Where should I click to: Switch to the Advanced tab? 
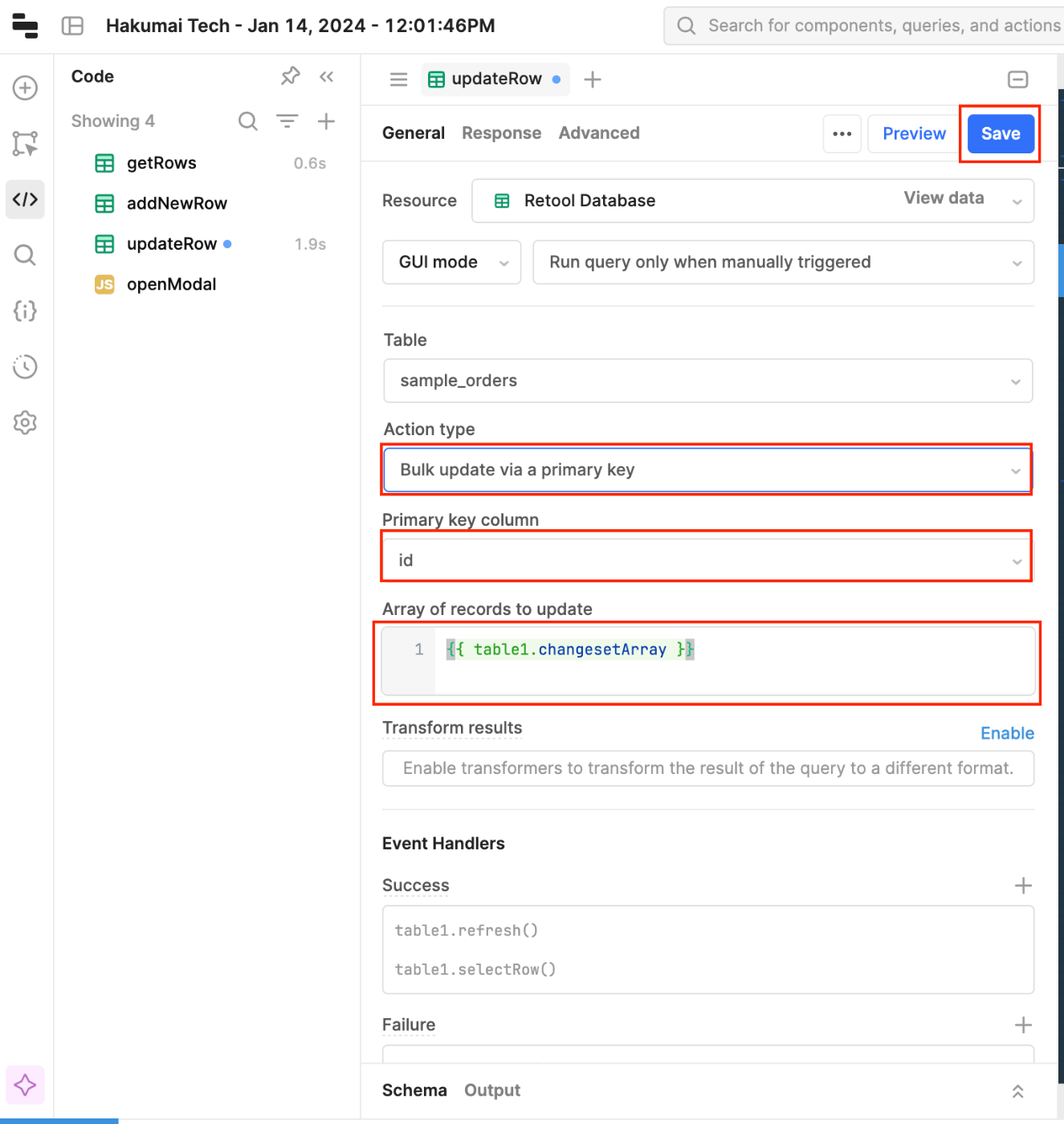(599, 133)
